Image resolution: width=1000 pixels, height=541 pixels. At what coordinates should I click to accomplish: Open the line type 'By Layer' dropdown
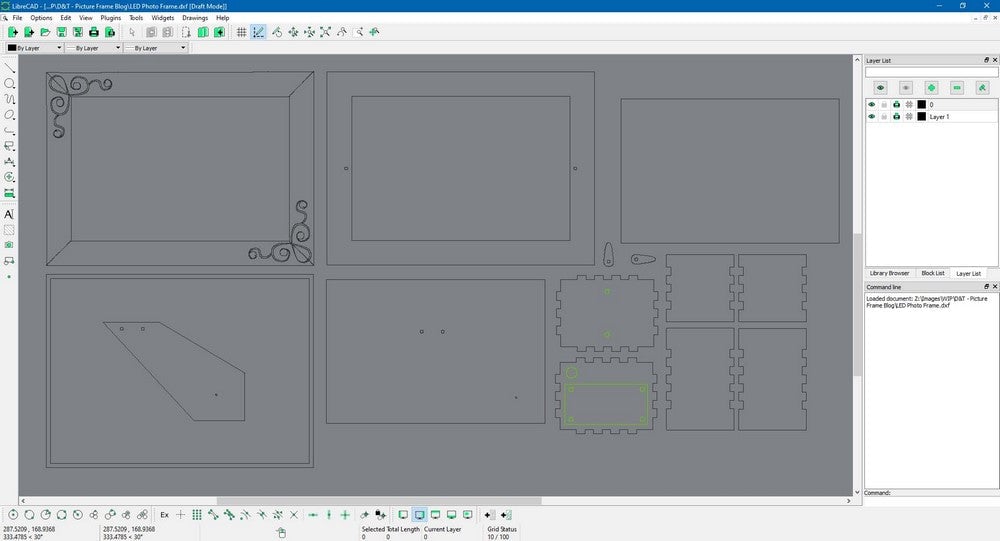[x=150, y=47]
